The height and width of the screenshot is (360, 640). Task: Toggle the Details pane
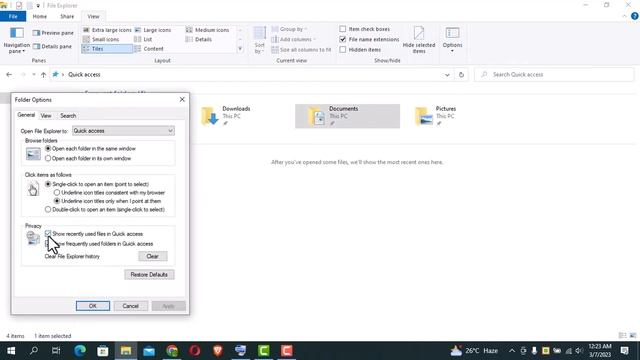(x=52, y=47)
